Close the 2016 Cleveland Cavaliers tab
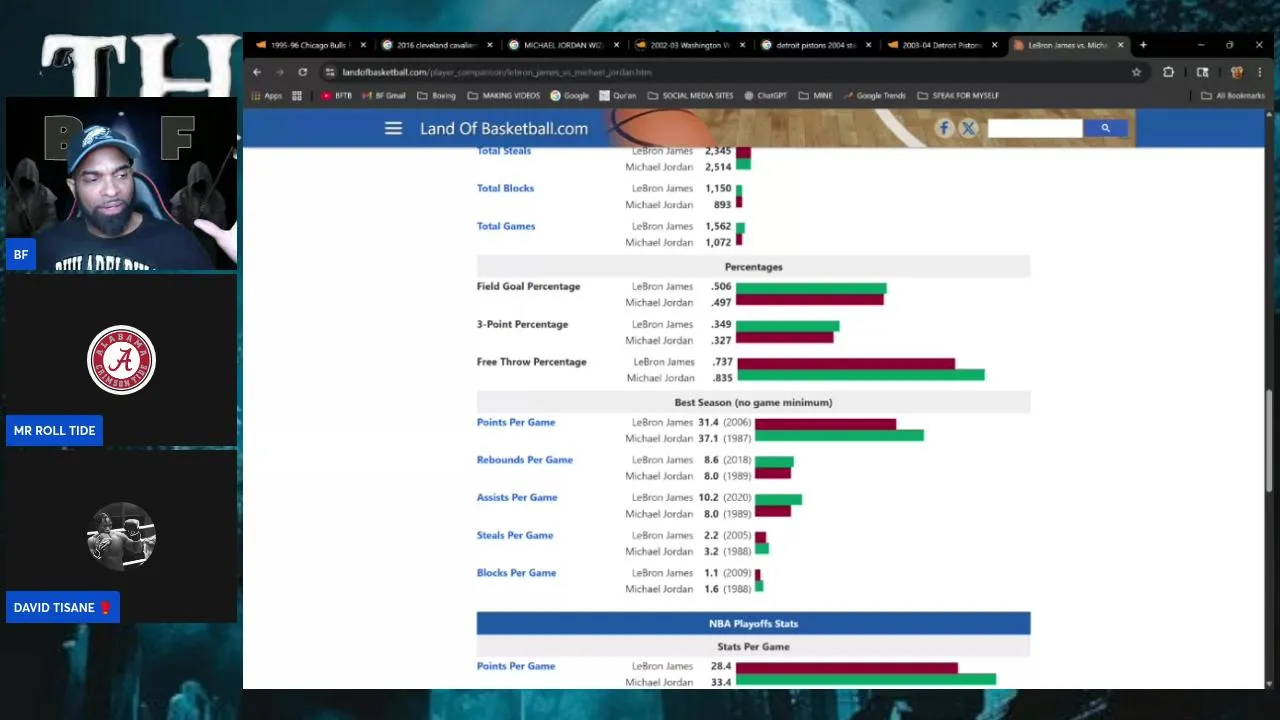This screenshot has width=1280, height=720. pyautogui.click(x=489, y=45)
